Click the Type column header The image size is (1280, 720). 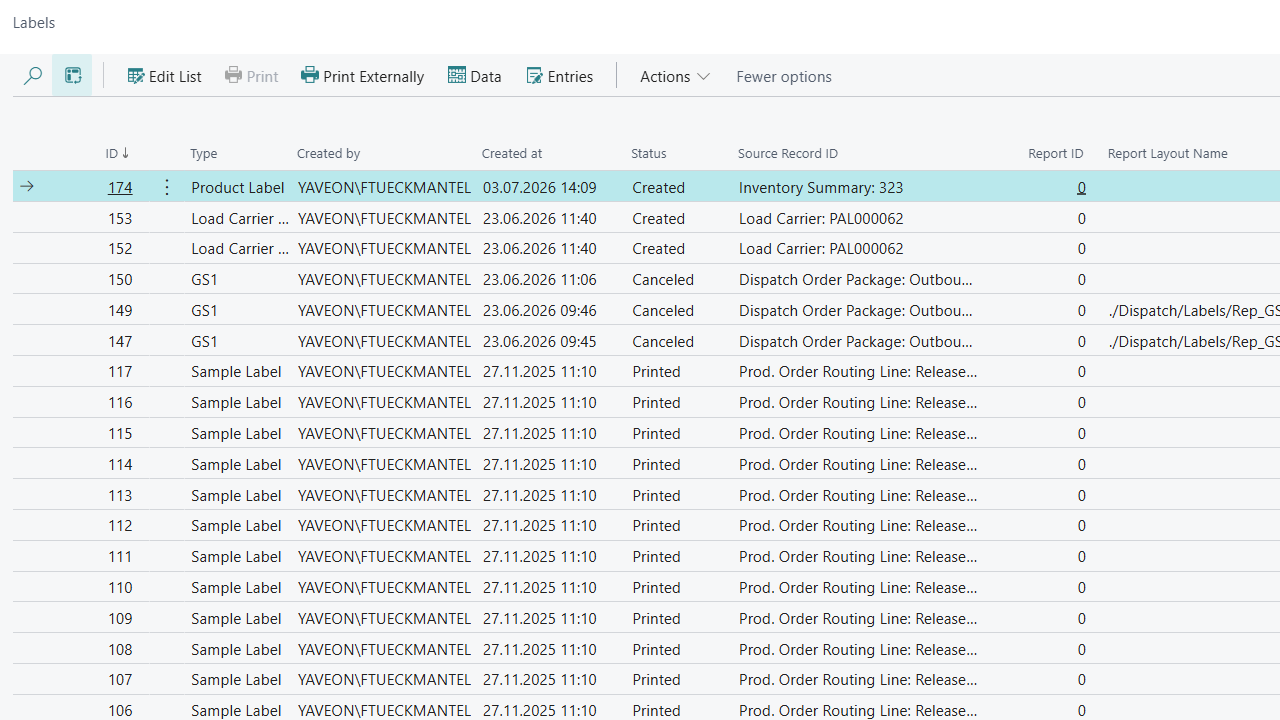204,153
